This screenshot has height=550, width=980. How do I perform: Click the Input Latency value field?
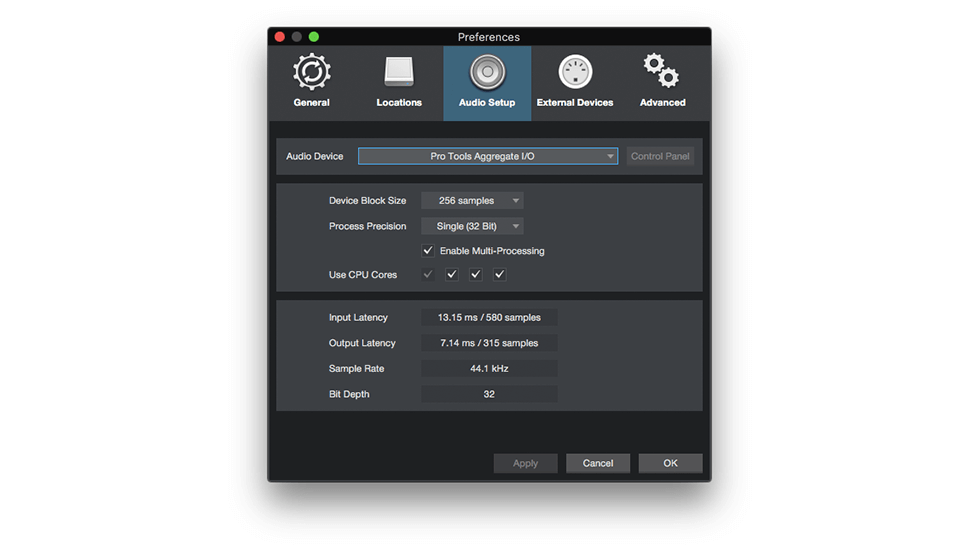(489, 318)
